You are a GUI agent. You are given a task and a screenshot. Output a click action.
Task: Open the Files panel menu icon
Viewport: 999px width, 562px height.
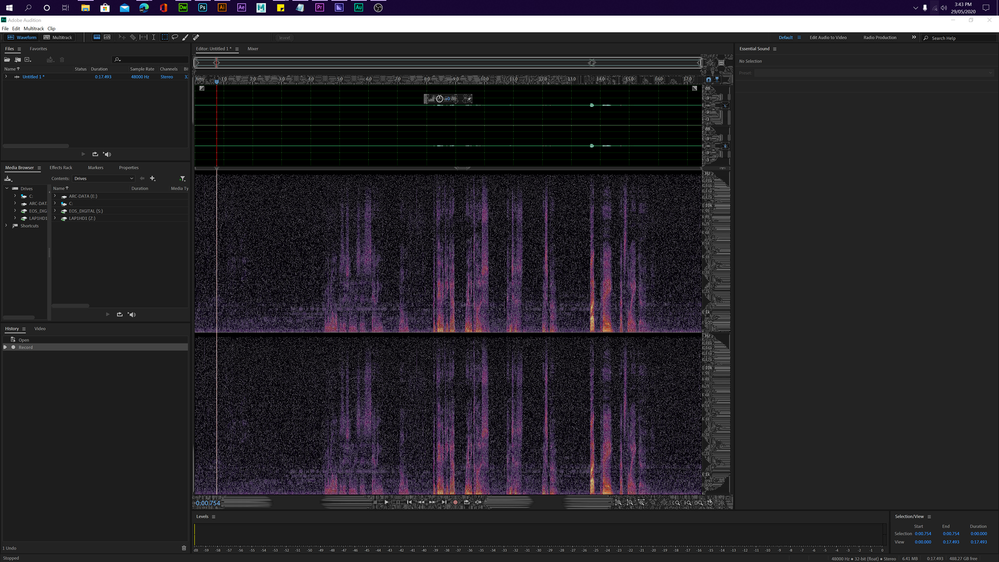point(19,49)
